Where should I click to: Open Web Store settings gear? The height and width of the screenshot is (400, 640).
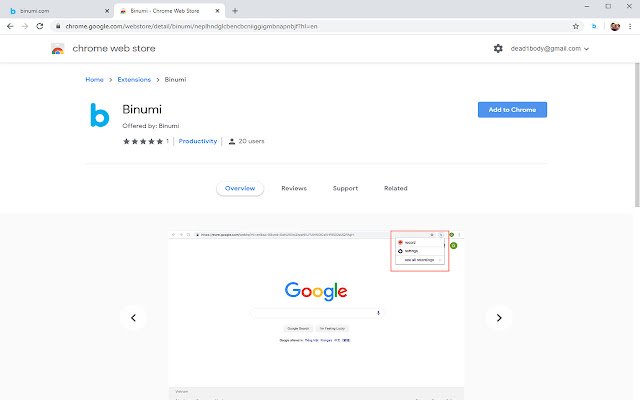tap(498, 49)
